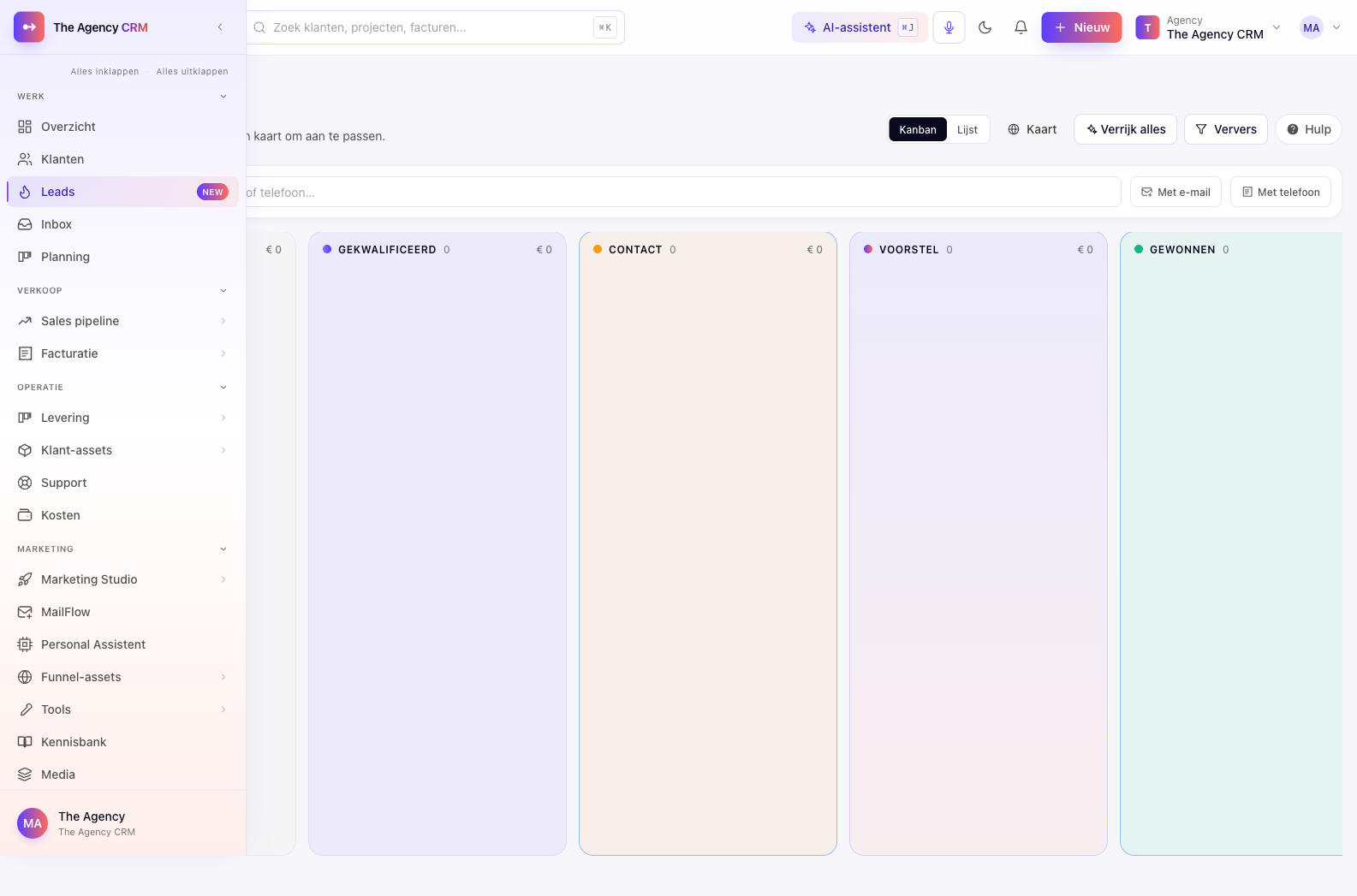This screenshot has height=896, width=1357.
Task: Open Inbox in the sidebar
Action: click(122, 224)
